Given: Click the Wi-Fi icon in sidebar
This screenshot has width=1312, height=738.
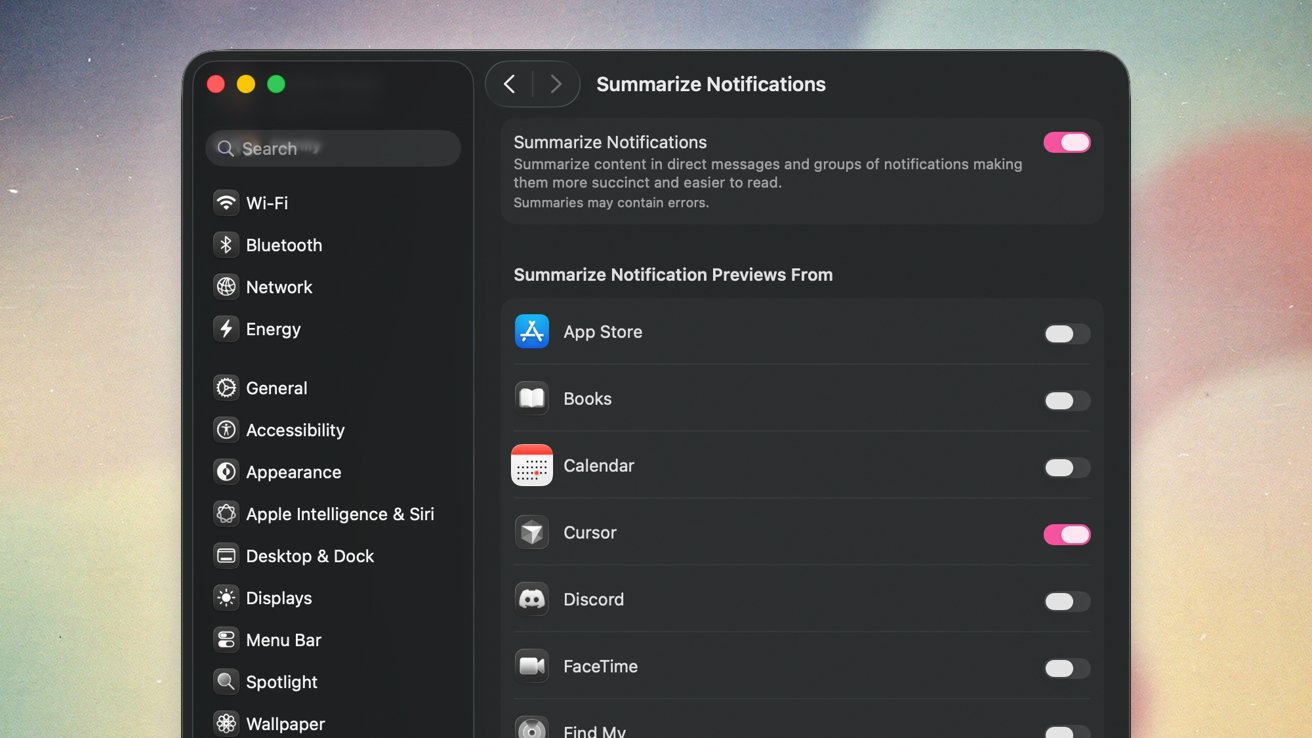Looking at the screenshot, I should 226,203.
